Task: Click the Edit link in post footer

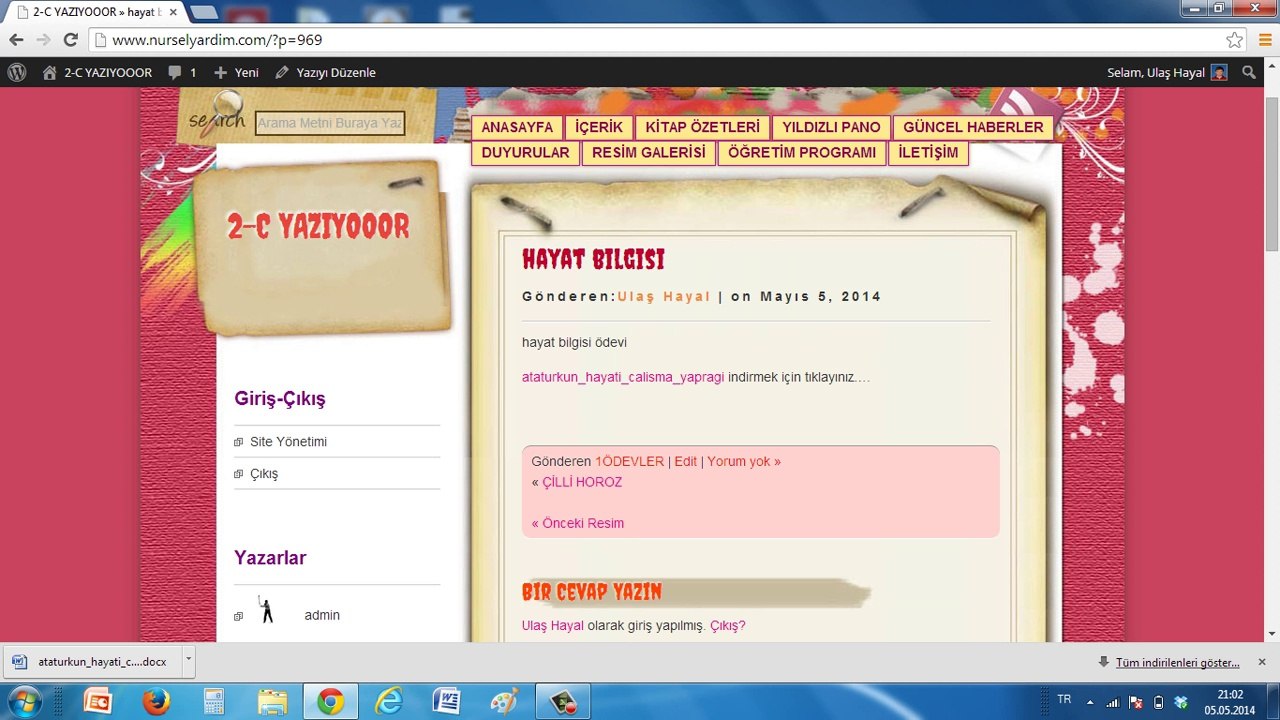Action: (685, 461)
